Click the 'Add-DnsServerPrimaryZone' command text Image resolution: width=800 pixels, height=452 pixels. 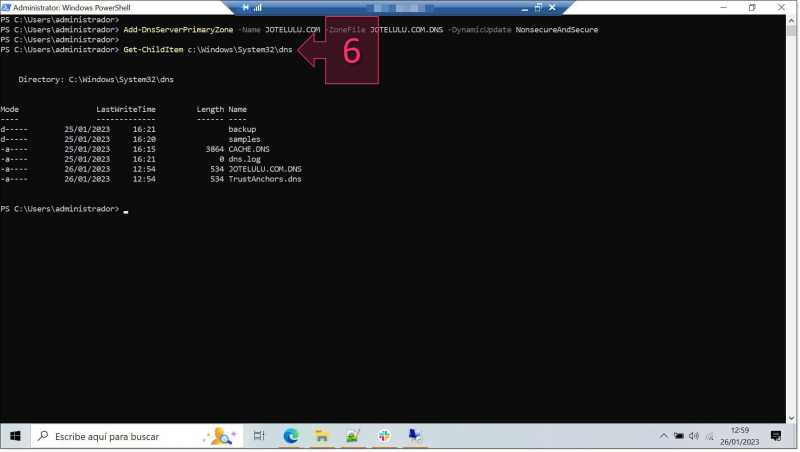[x=178, y=30]
